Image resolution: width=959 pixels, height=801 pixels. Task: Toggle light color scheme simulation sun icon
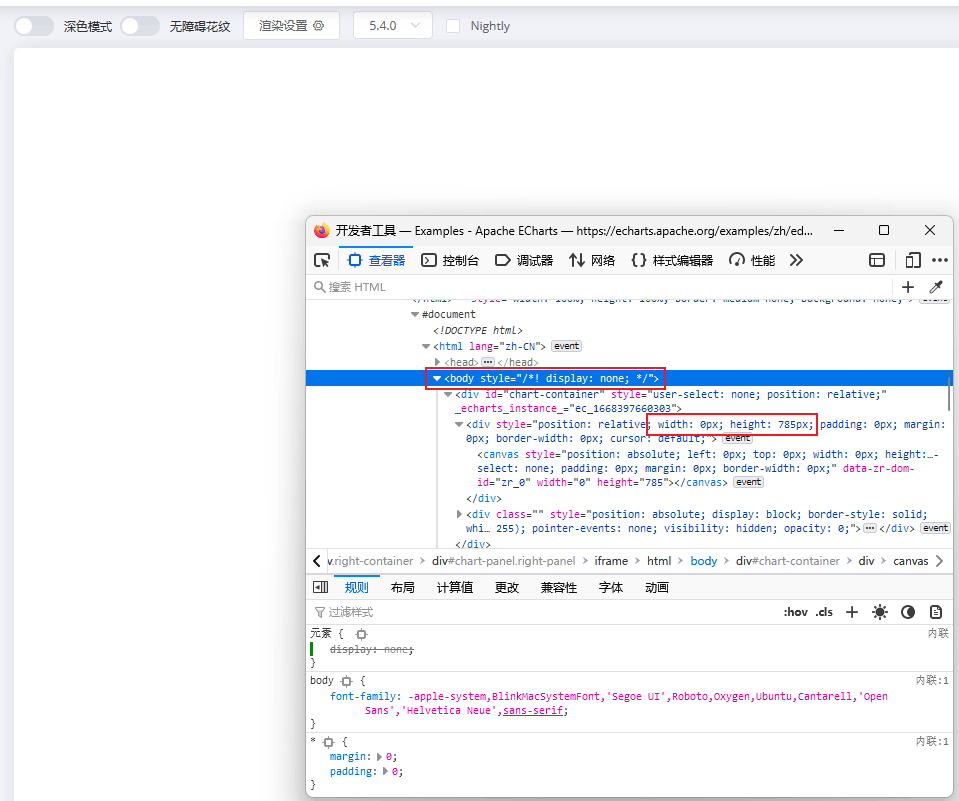coord(879,612)
